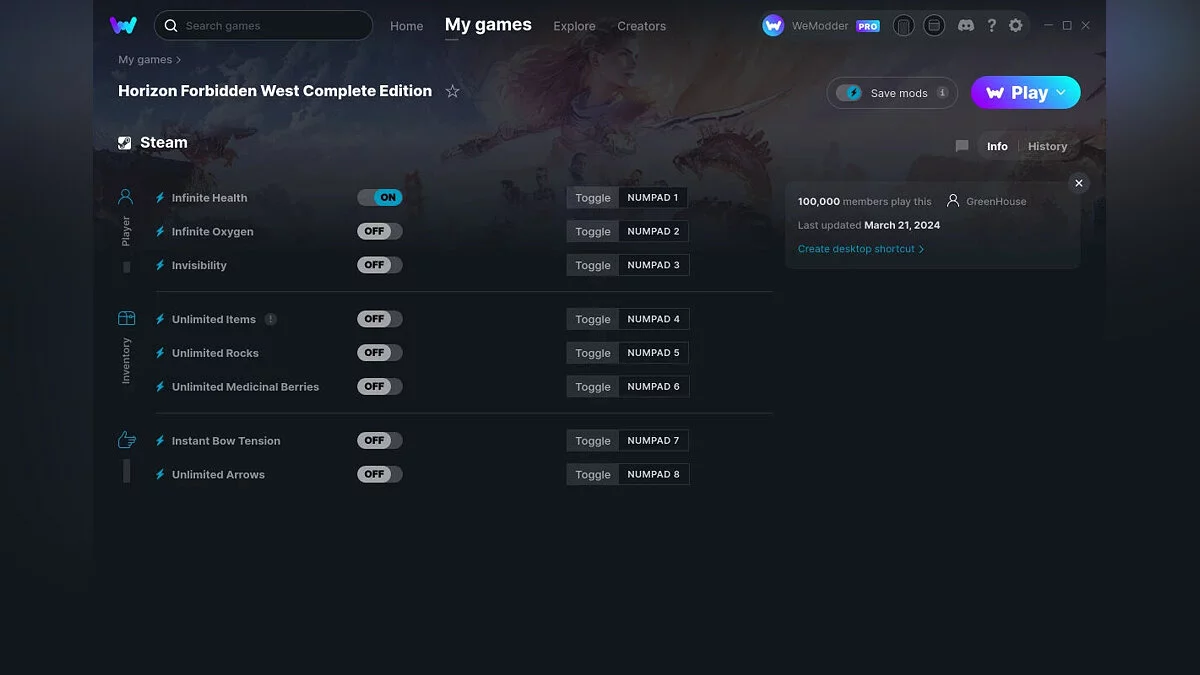
Task: Go back via My games breadcrumb
Action: pos(145,60)
